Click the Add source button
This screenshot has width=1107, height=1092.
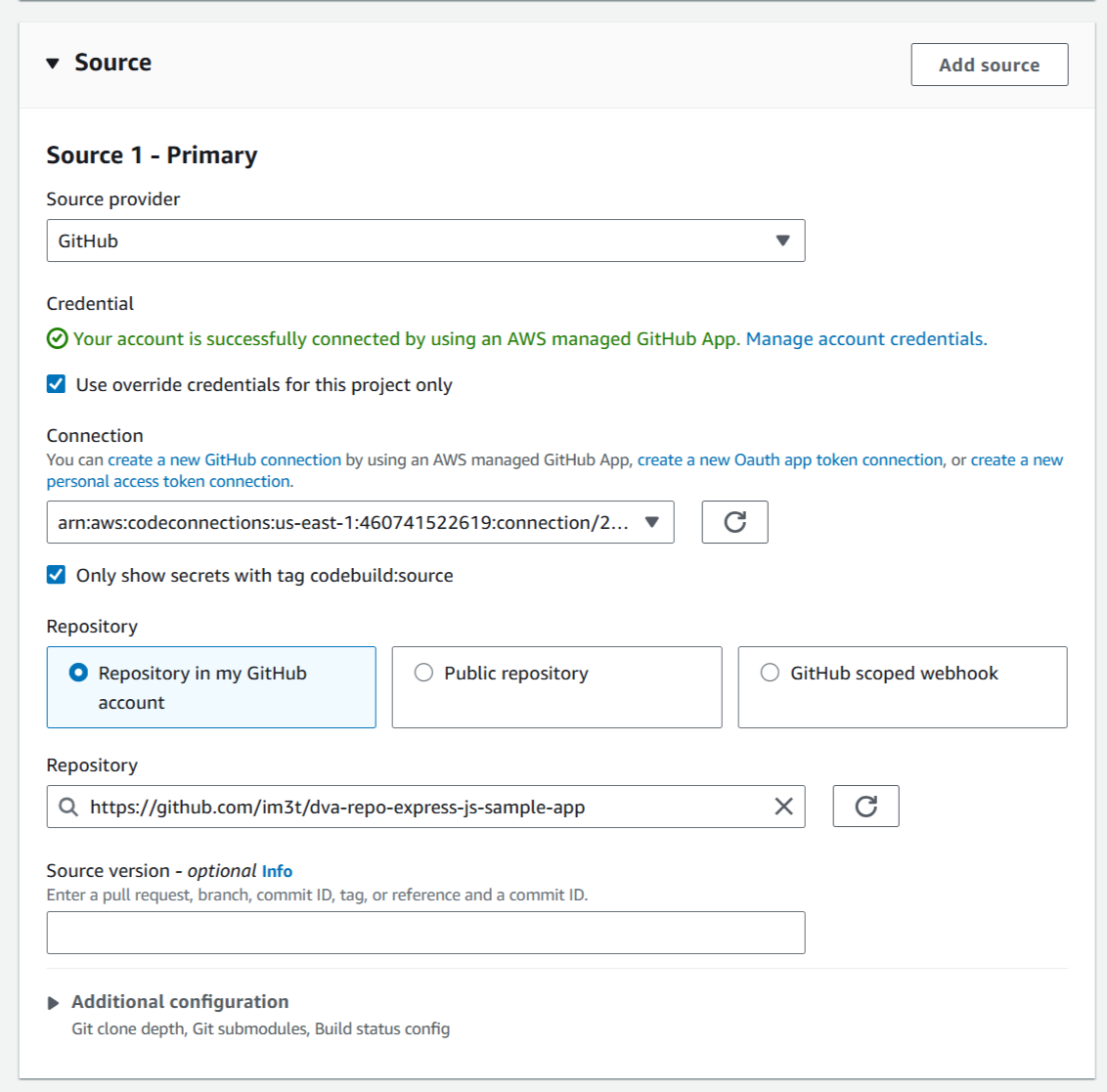(989, 65)
